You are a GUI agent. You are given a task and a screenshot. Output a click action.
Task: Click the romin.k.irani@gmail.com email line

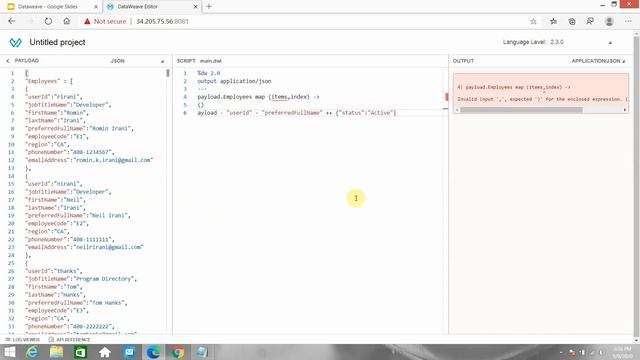pos(89,160)
